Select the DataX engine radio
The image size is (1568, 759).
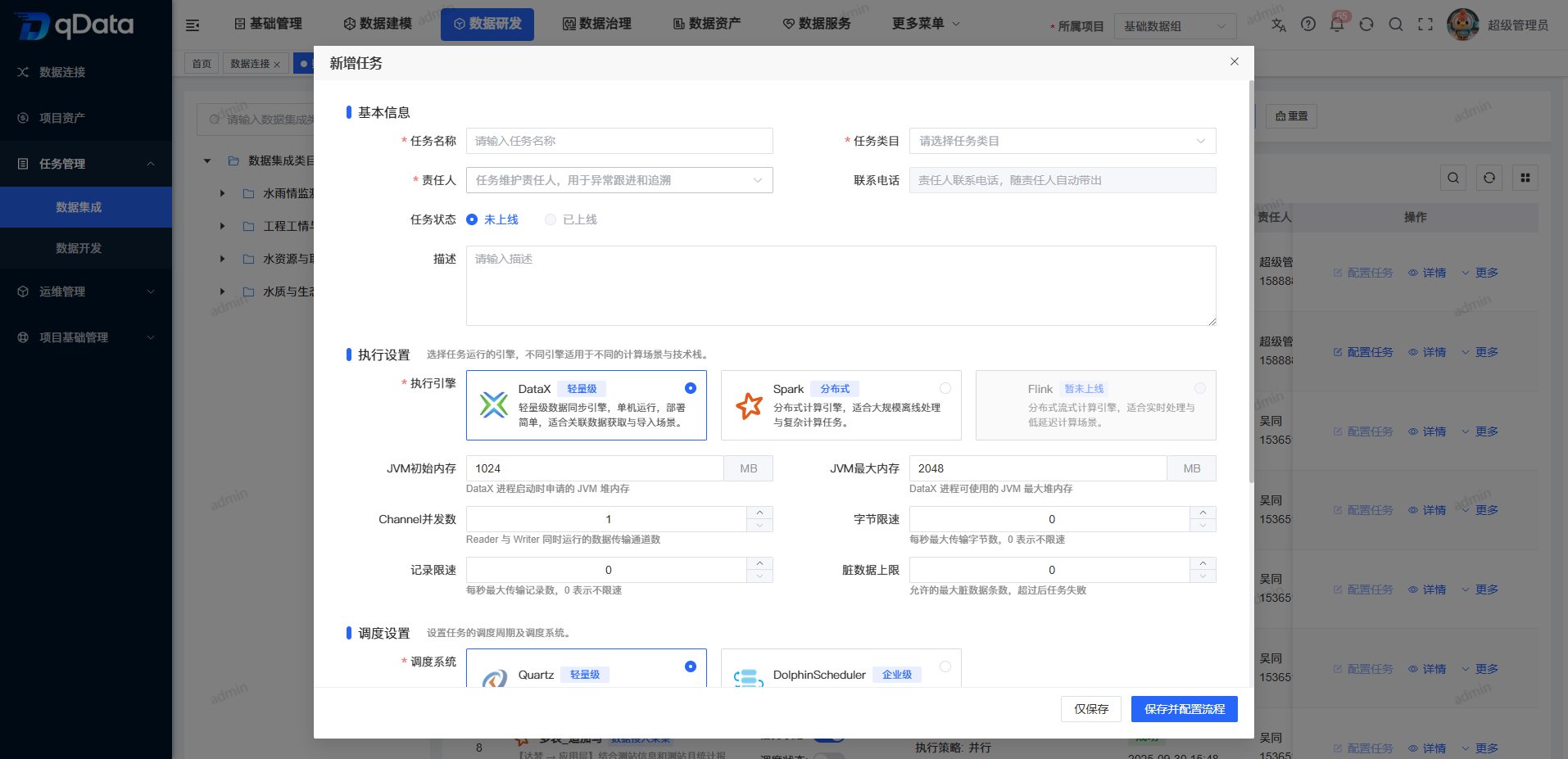691,388
